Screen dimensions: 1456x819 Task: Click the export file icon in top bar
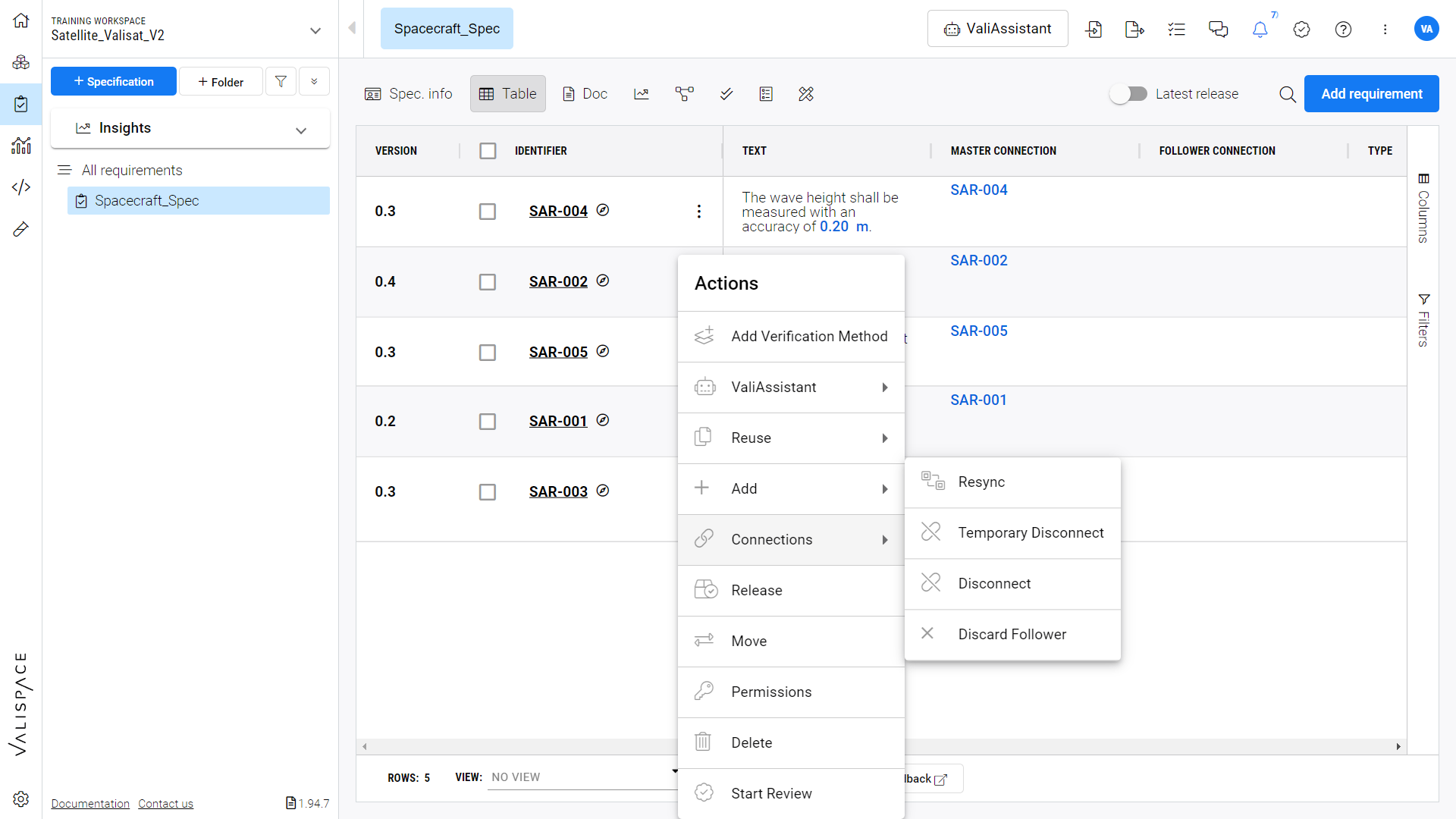pyautogui.click(x=1134, y=29)
